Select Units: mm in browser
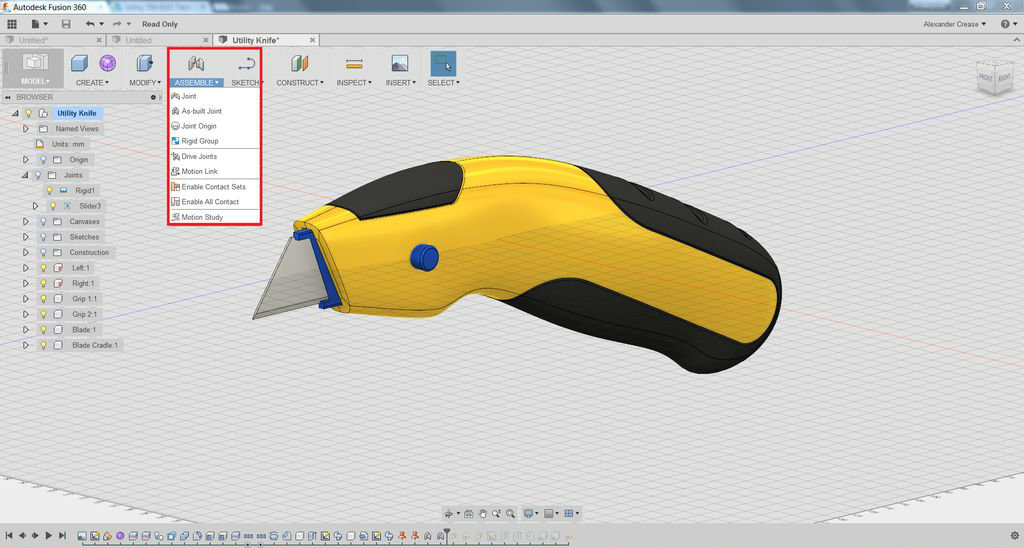Image resolution: width=1024 pixels, height=548 pixels. pos(68,144)
